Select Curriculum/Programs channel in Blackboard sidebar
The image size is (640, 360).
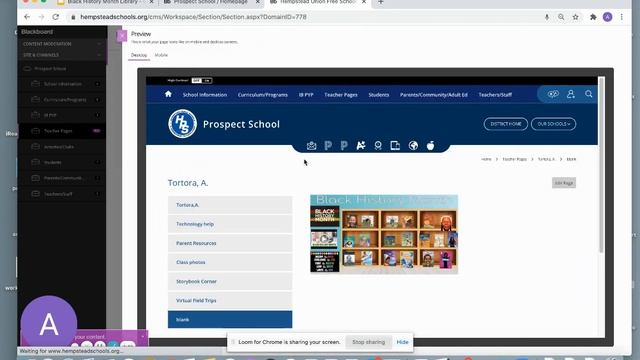[62, 100]
